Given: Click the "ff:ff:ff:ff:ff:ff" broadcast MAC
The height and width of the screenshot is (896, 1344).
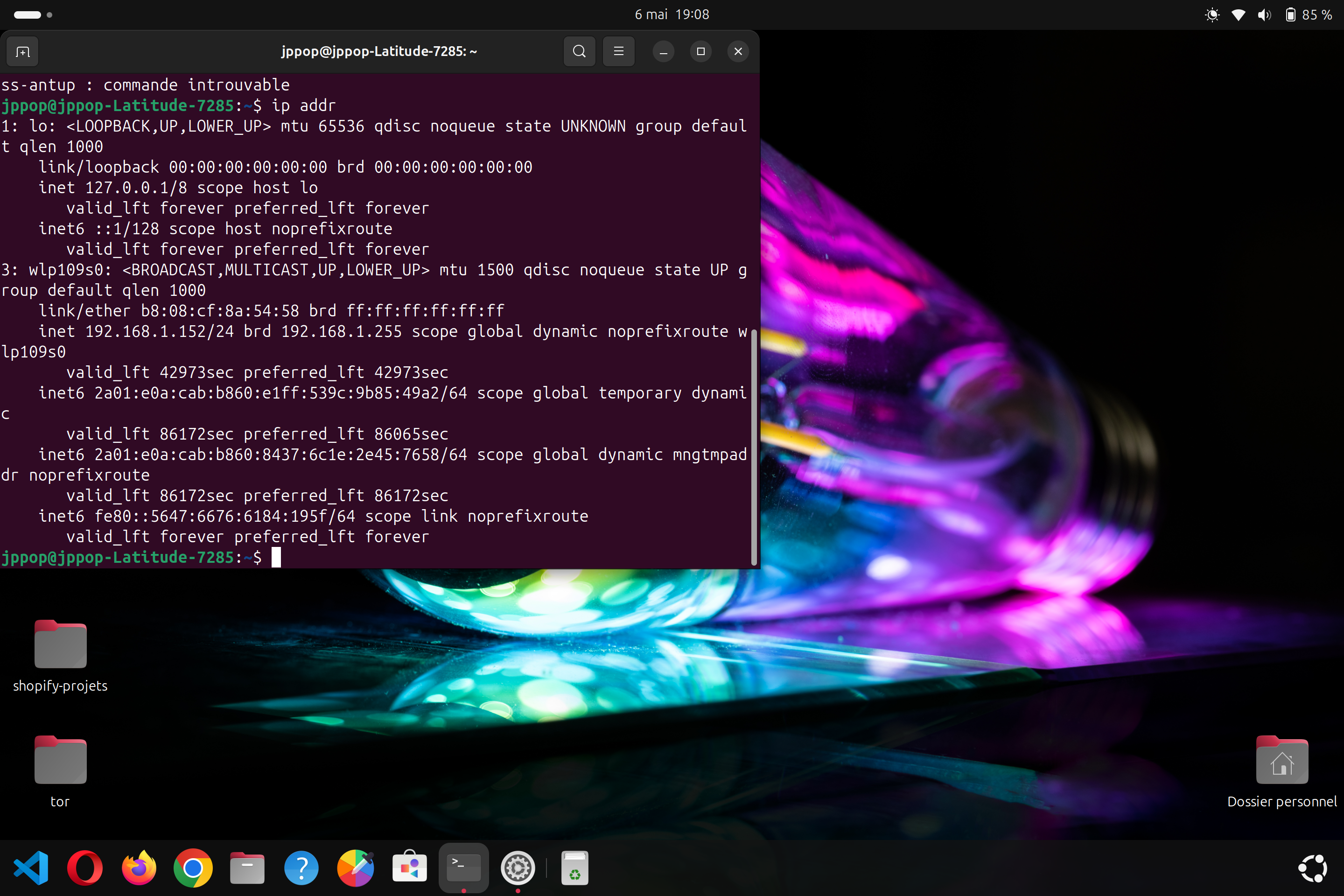Looking at the screenshot, I should point(425,311).
